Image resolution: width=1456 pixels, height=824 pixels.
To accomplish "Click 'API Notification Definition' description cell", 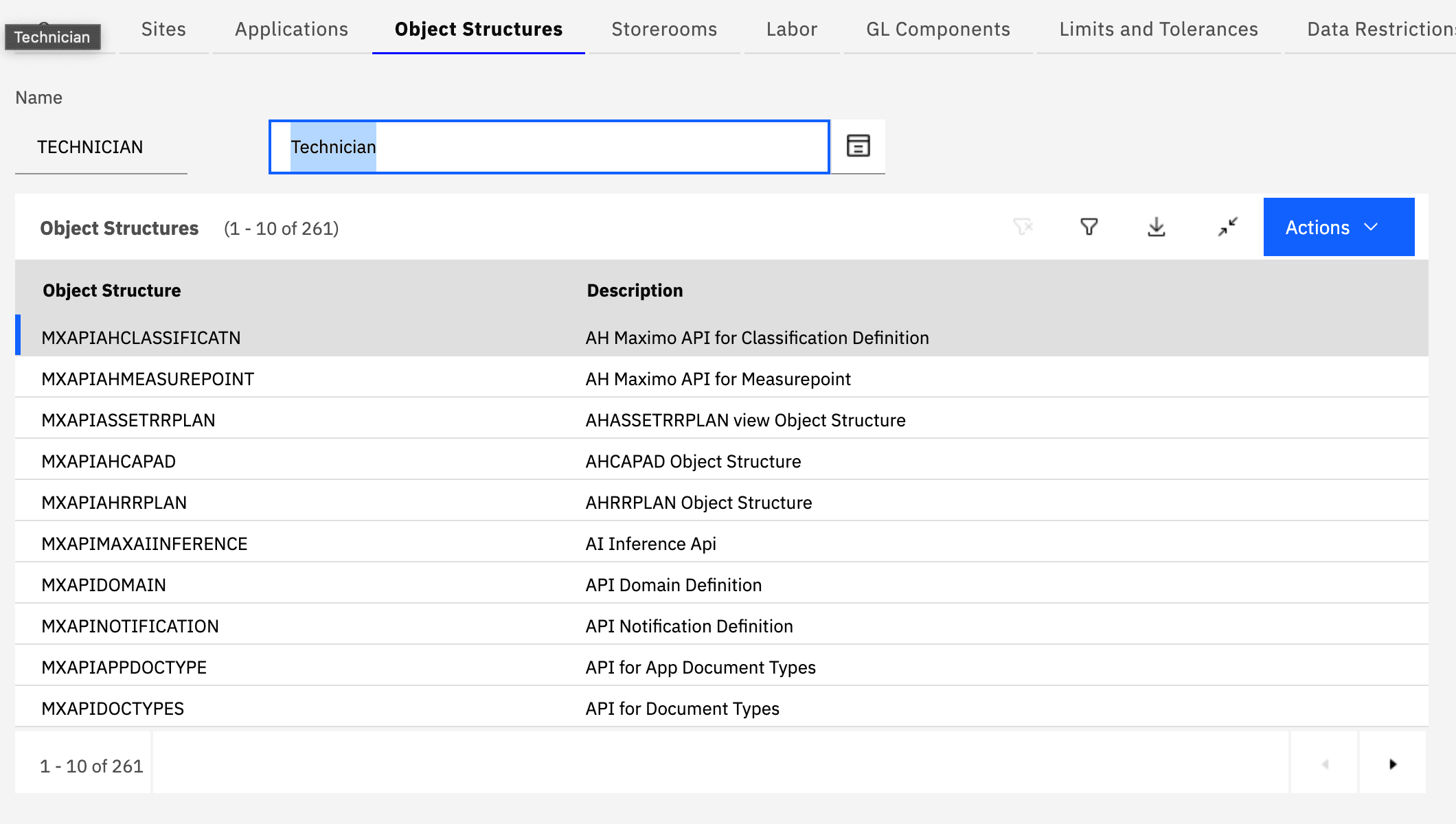I will [x=689, y=626].
